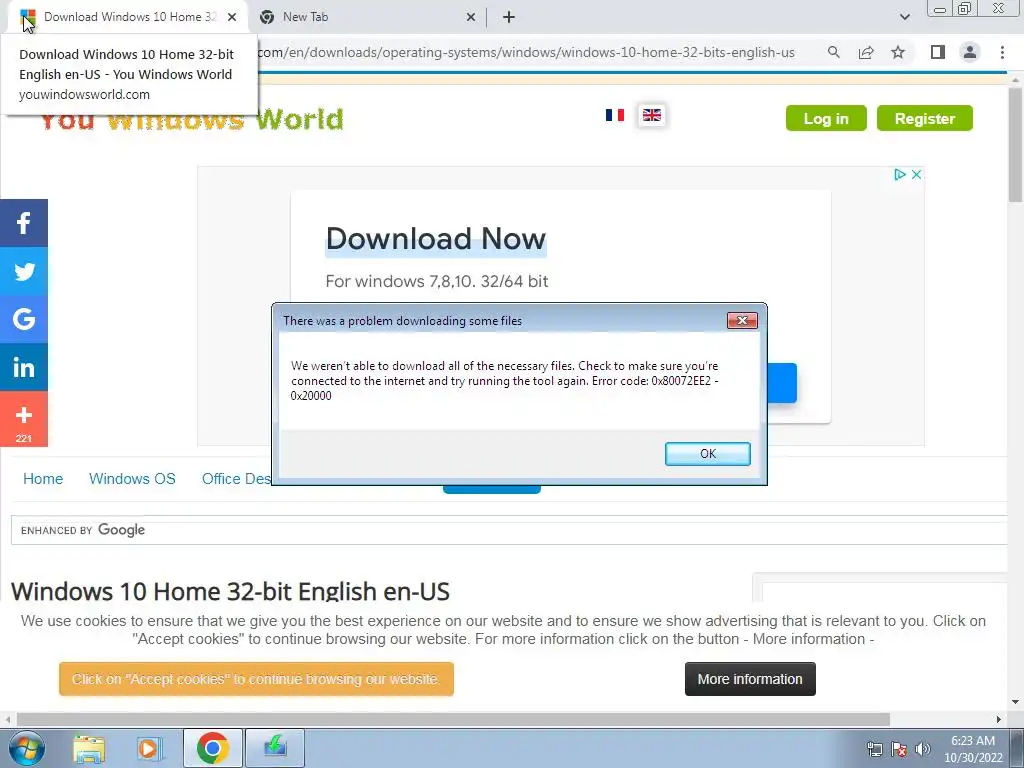Open the download tool taskbar icon
The height and width of the screenshot is (768, 1024).
click(275, 748)
